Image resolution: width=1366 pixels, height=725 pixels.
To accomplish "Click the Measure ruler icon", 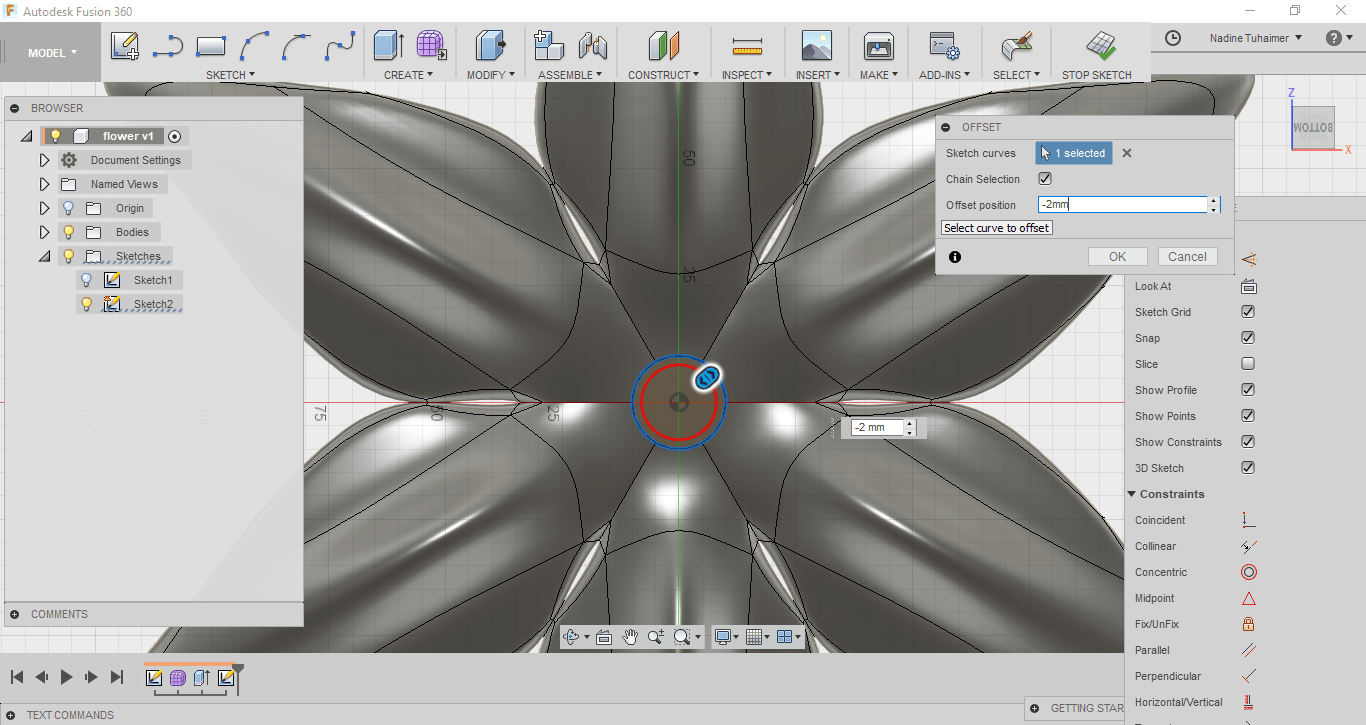I will (x=747, y=46).
